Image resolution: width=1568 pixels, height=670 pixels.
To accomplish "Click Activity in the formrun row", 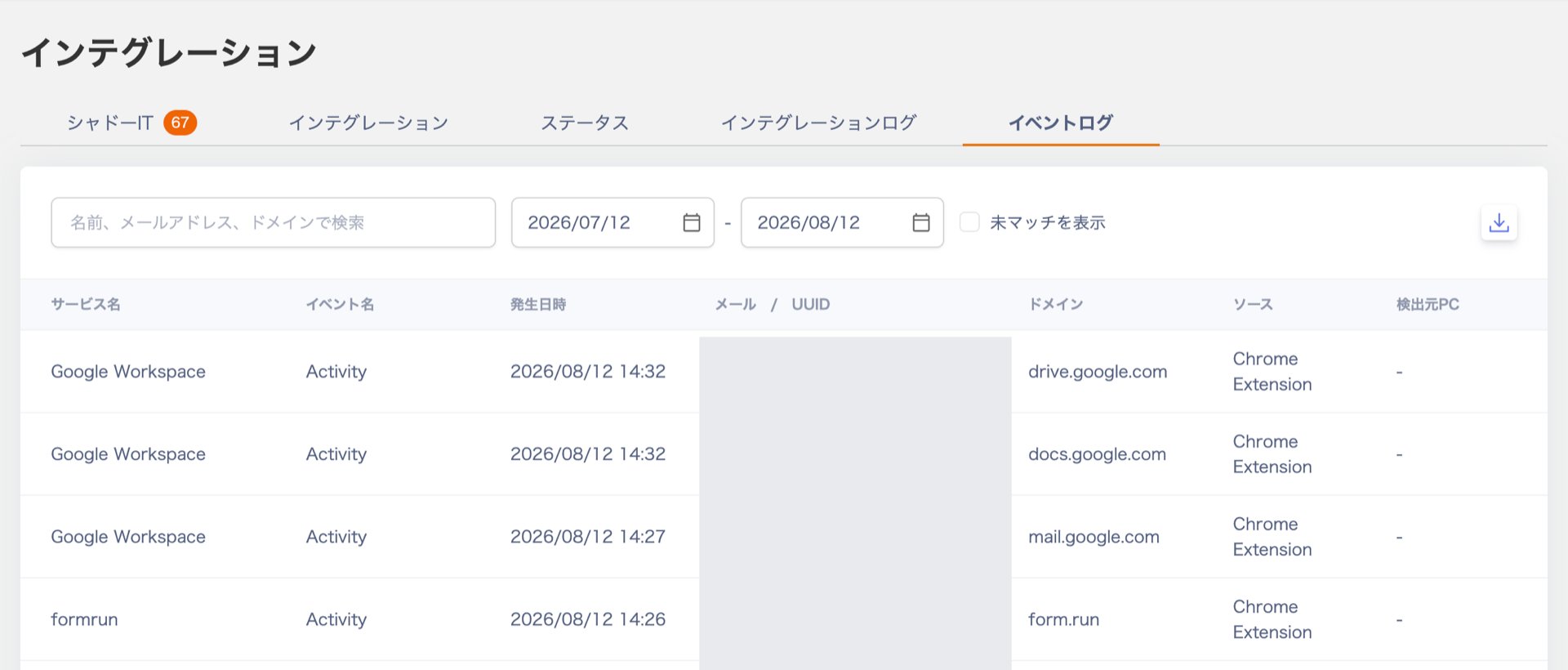I will pos(336,619).
